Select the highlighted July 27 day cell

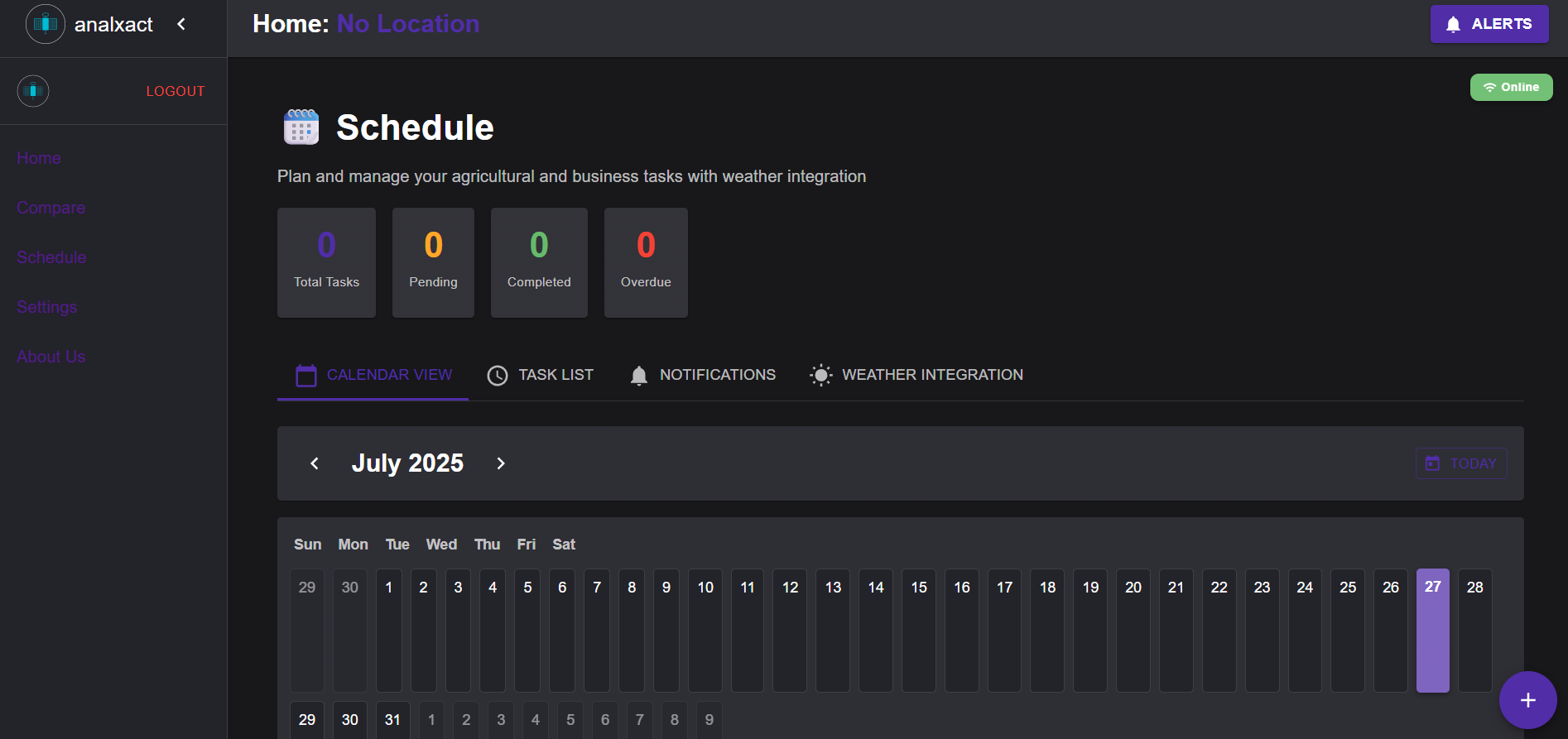(x=1432, y=630)
